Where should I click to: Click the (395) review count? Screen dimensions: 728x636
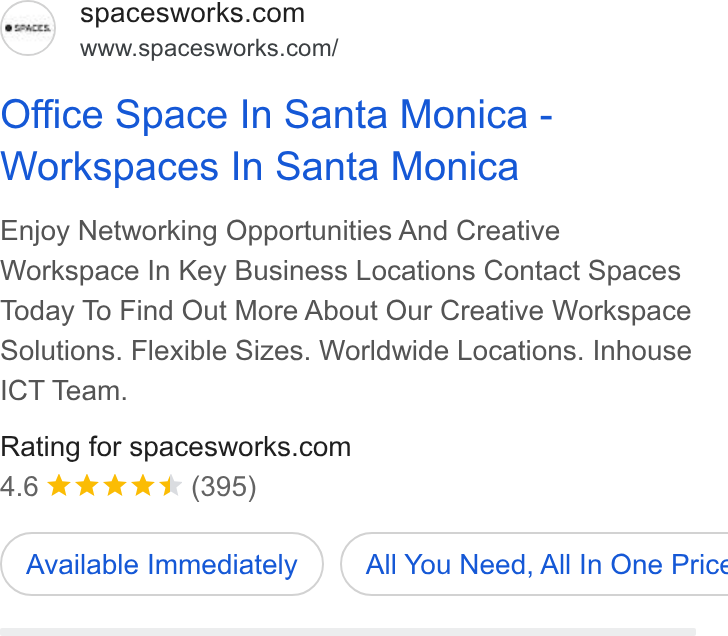pos(224,487)
